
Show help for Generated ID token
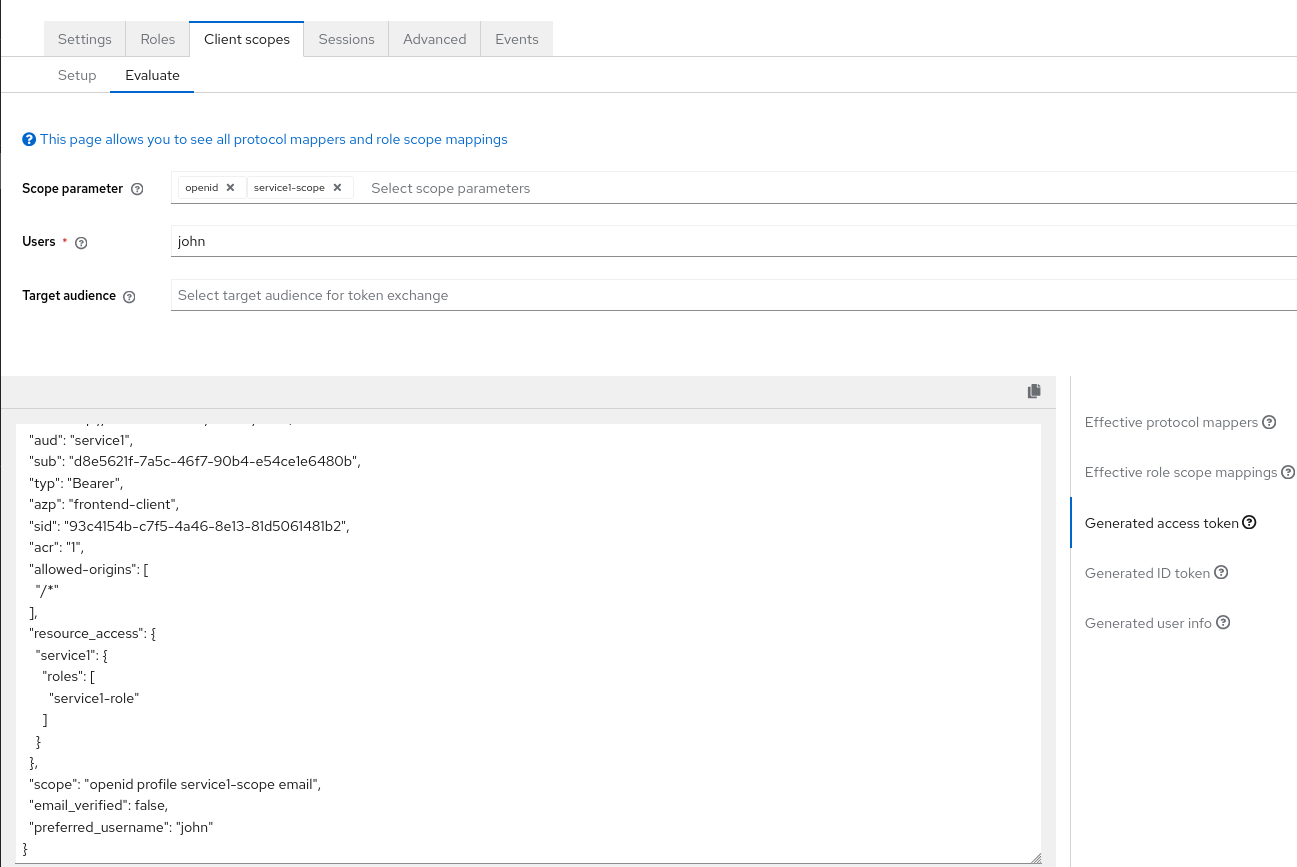click(1221, 573)
